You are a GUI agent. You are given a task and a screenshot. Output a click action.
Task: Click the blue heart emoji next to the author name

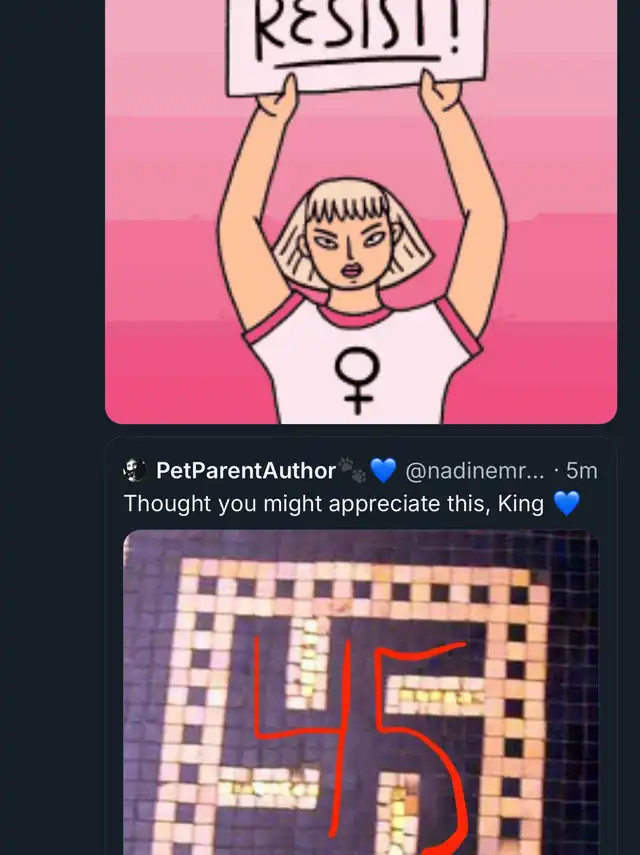coord(383,470)
